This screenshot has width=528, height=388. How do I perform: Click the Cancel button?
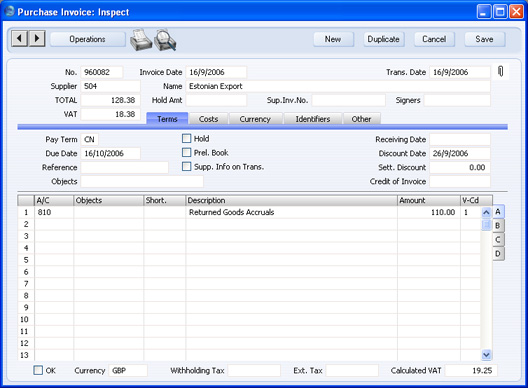(x=434, y=39)
